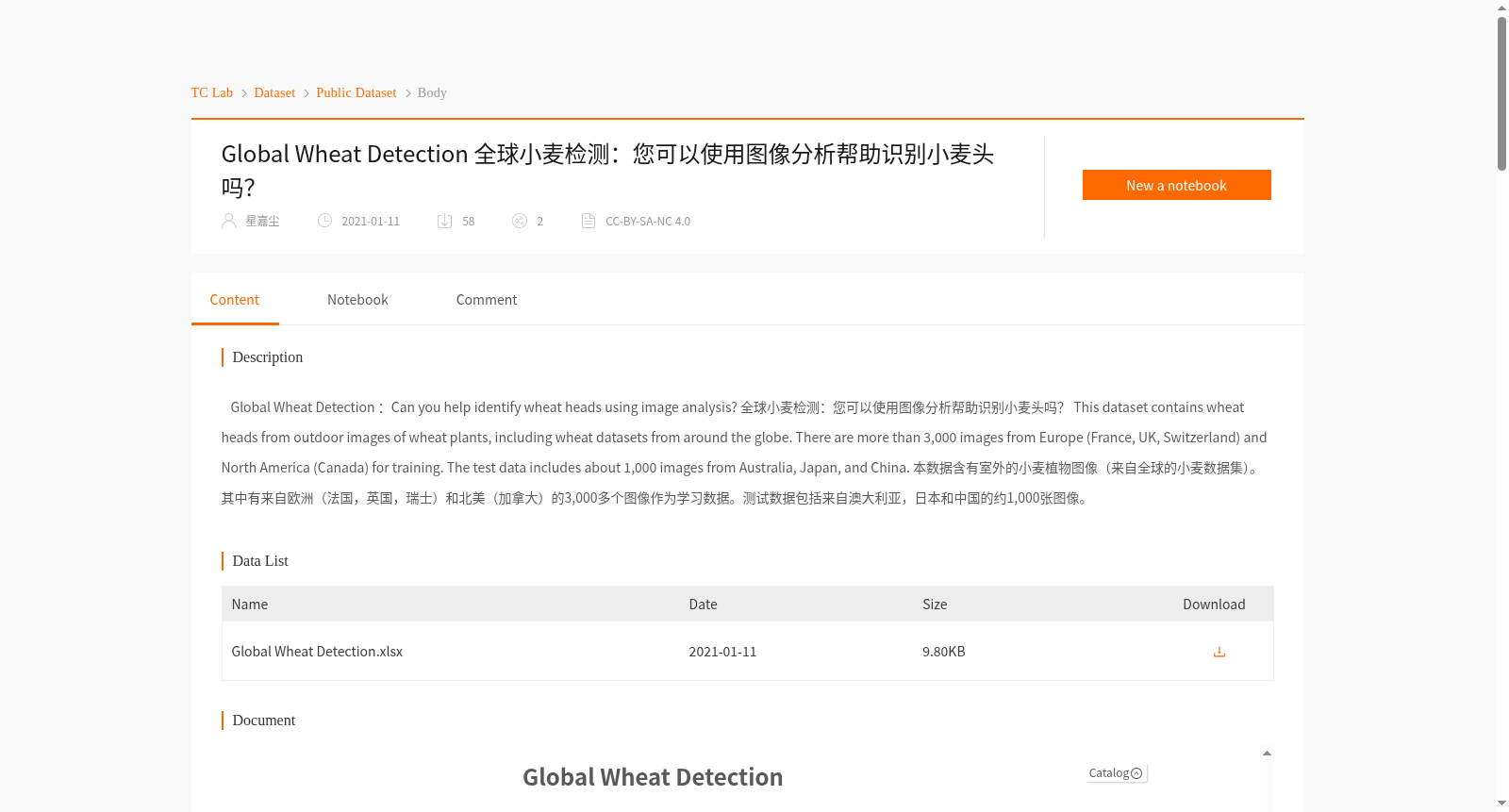Download Global Wheat Detection.xlsx via download icon

click(1219, 652)
